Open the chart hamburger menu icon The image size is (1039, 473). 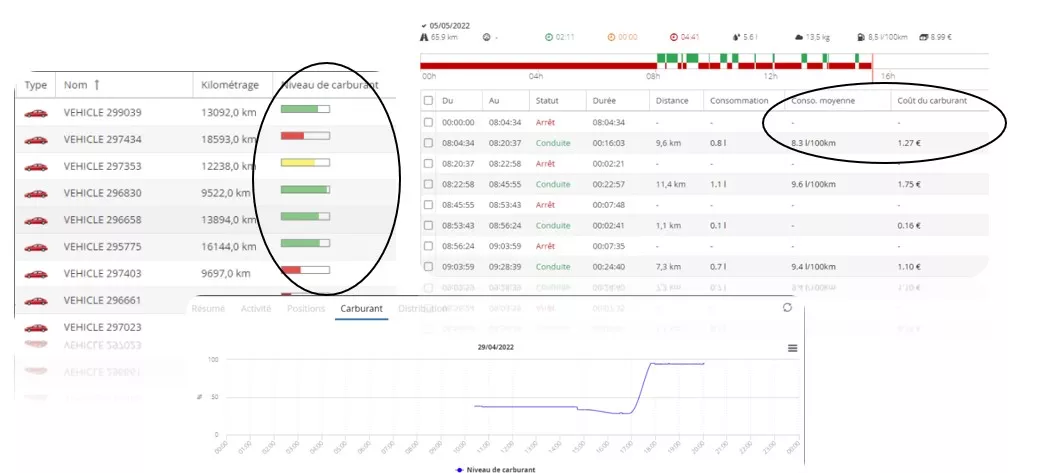[792, 348]
